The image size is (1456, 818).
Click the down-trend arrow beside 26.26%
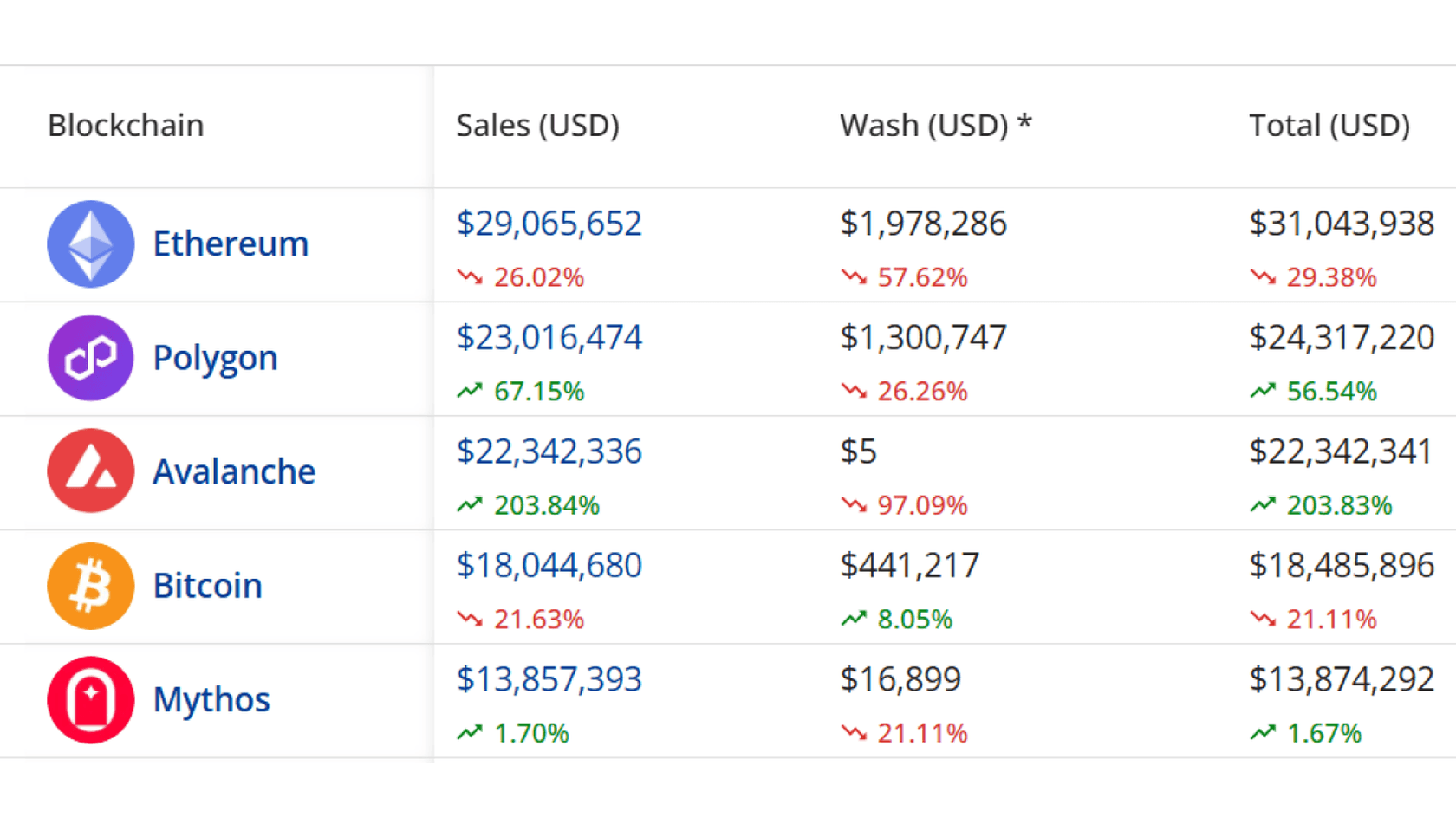854,391
